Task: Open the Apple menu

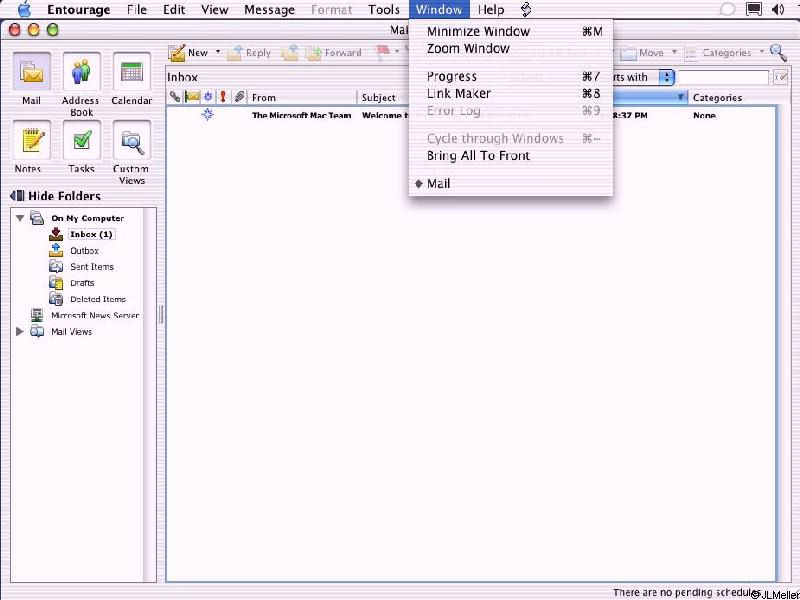Action: tap(24, 9)
